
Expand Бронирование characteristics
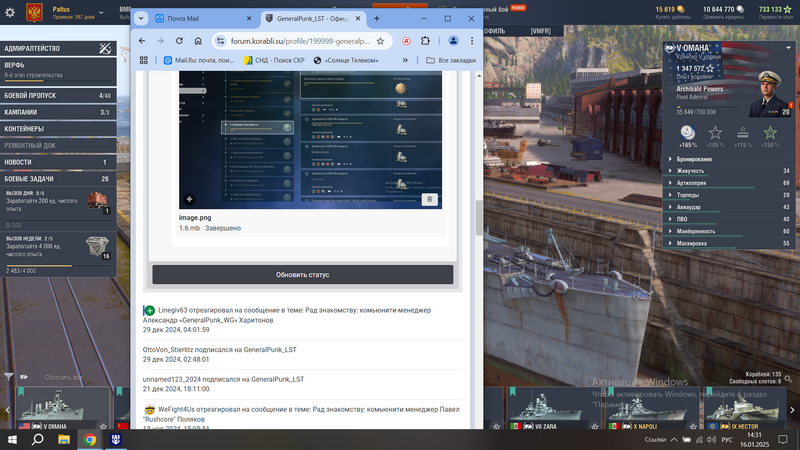[x=730, y=159]
